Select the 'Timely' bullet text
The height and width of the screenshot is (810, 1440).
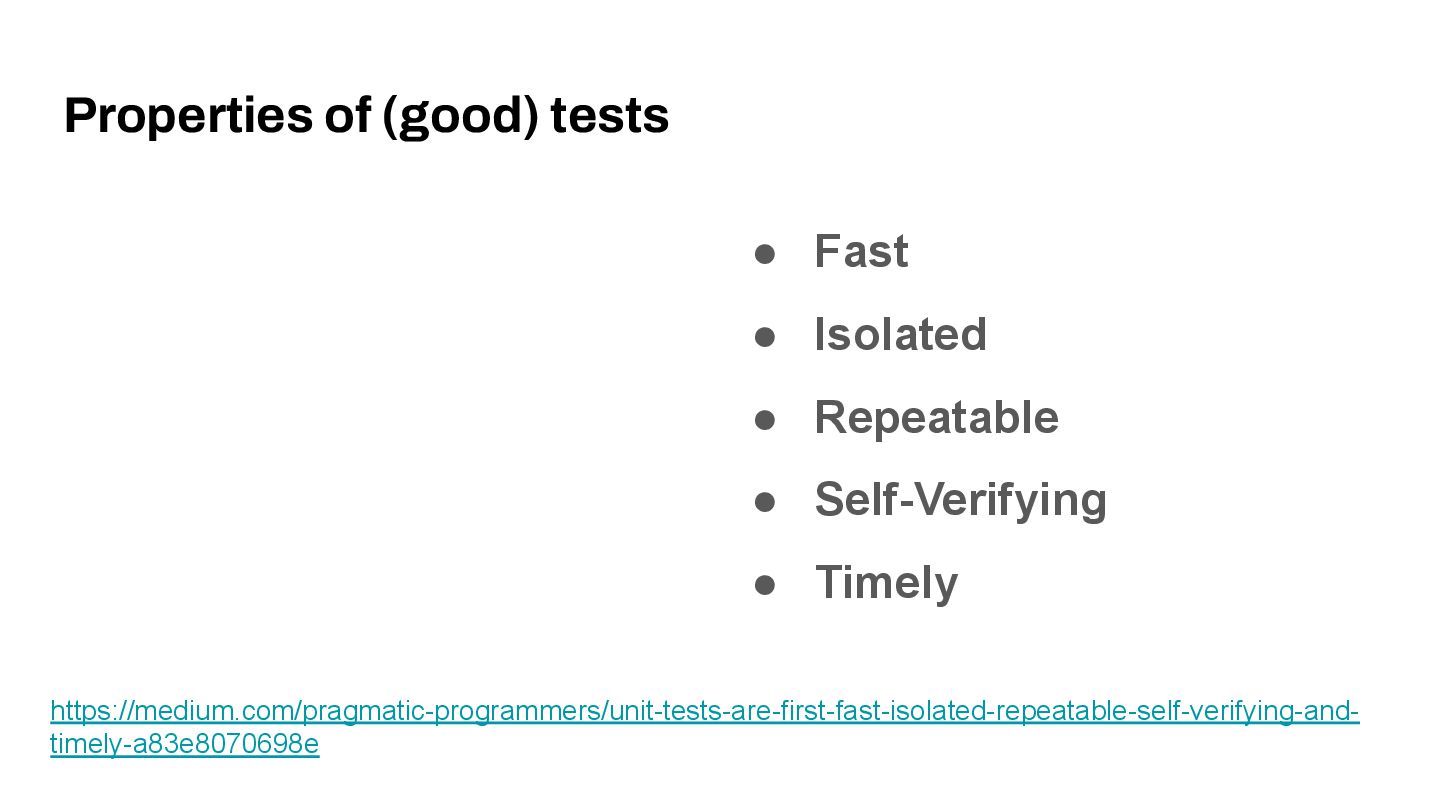[886, 583]
